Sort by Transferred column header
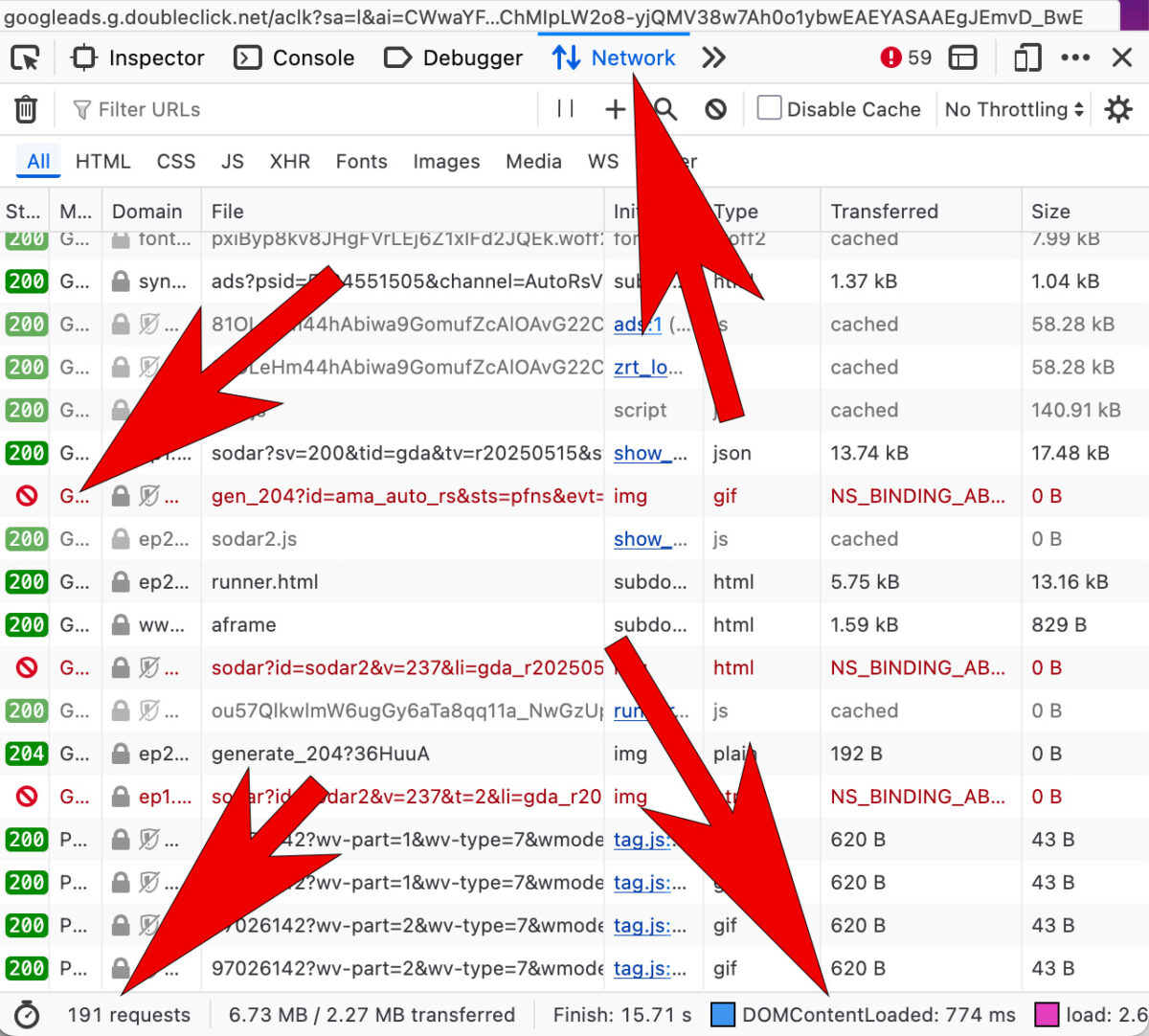The height and width of the screenshot is (1036, 1149). click(x=884, y=212)
